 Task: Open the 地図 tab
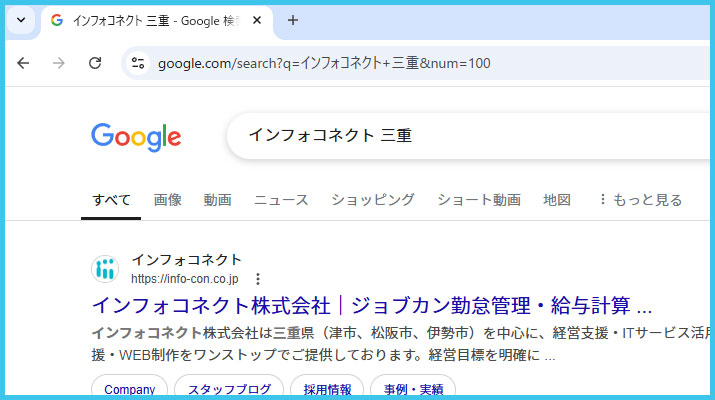[557, 200]
